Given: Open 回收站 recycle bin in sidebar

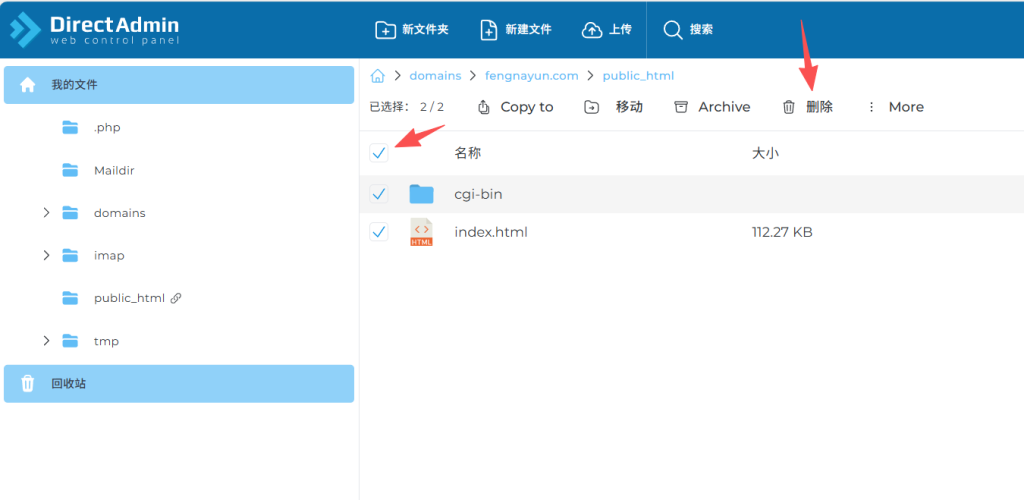Looking at the screenshot, I should click(x=68, y=383).
